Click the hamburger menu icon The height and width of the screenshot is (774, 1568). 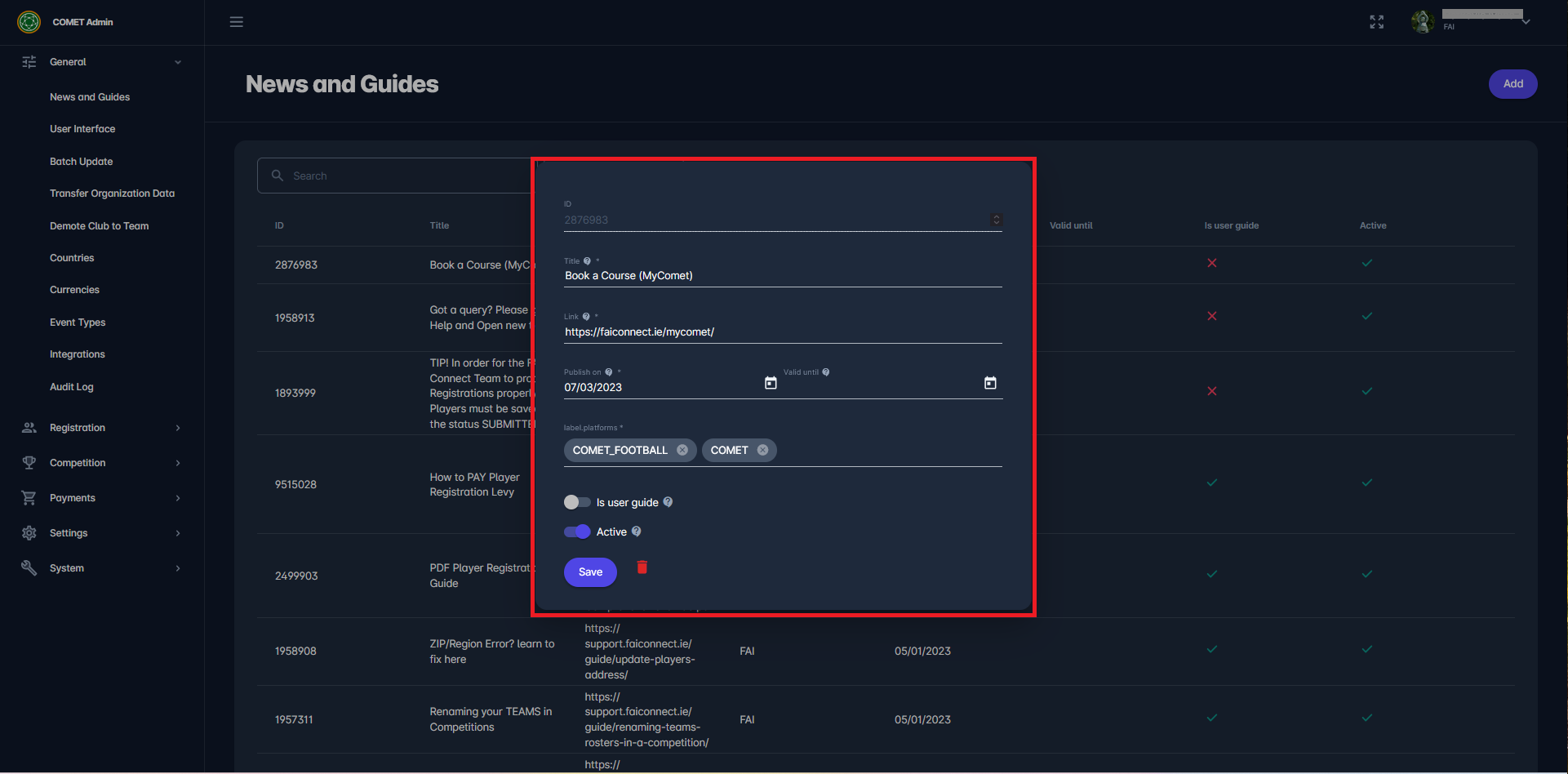(237, 22)
